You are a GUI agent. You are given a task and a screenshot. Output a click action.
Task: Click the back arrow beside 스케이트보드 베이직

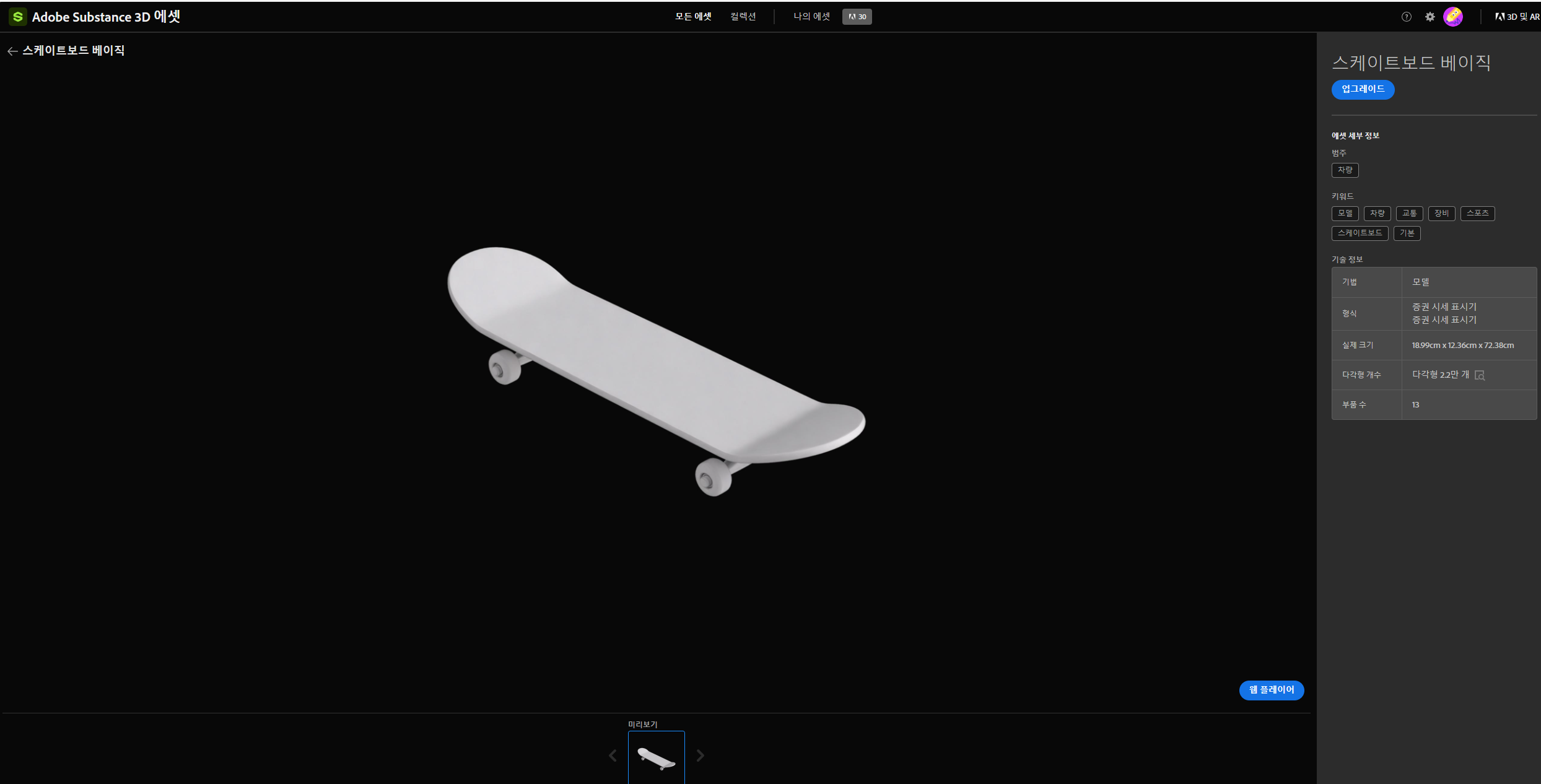point(12,51)
